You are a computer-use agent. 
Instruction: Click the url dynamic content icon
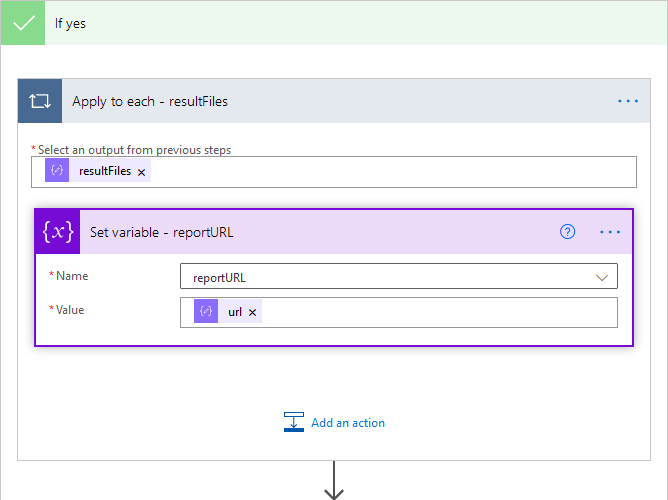(206, 312)
